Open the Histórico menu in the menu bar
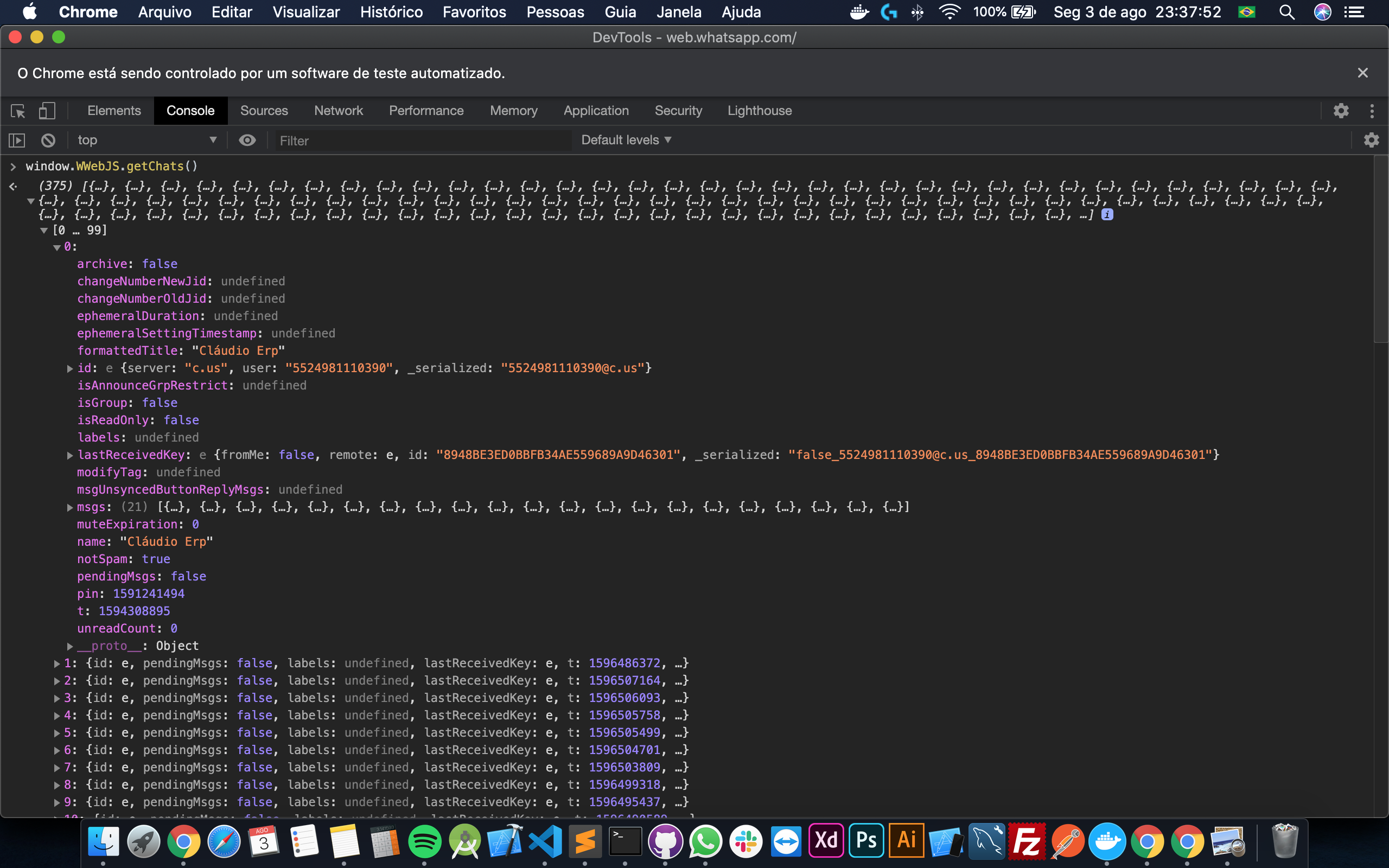Image resolution: width=1389 pixels, height=868 pixels. (x=391, y=12)
